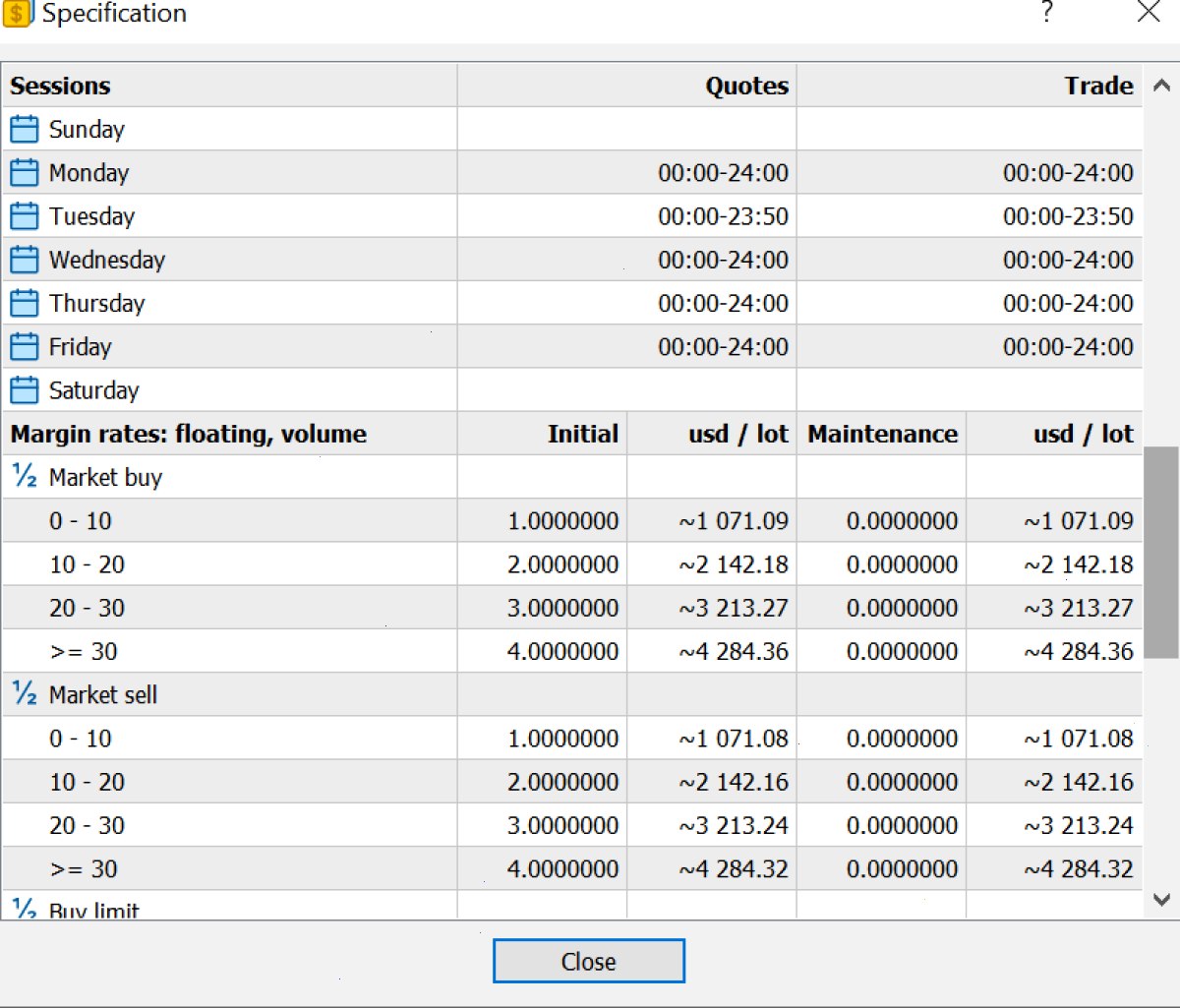
Task: Click the Market buy fraction icon
Action: pyautogui.click(x=24, y=477)
